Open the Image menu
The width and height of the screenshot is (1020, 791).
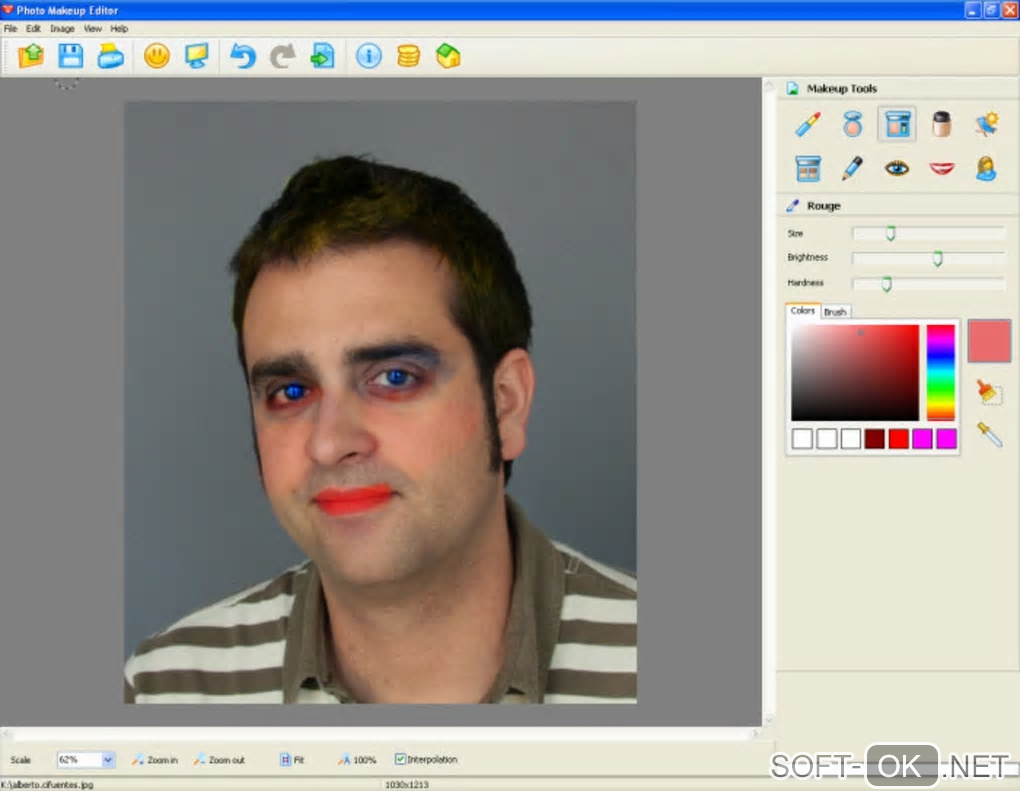pos(62,29)
